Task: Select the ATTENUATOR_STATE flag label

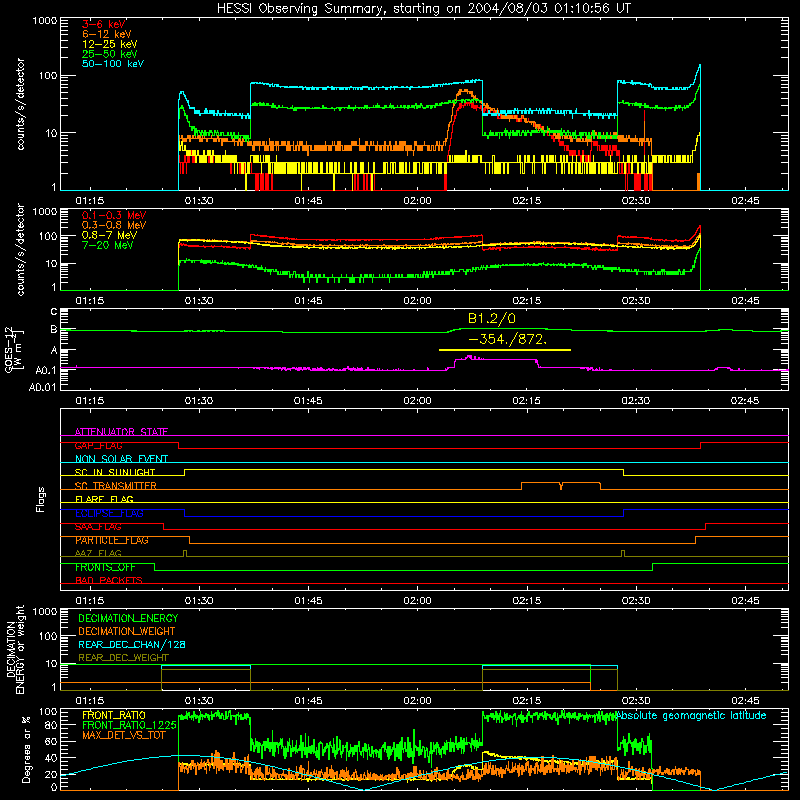Action: 121,432
